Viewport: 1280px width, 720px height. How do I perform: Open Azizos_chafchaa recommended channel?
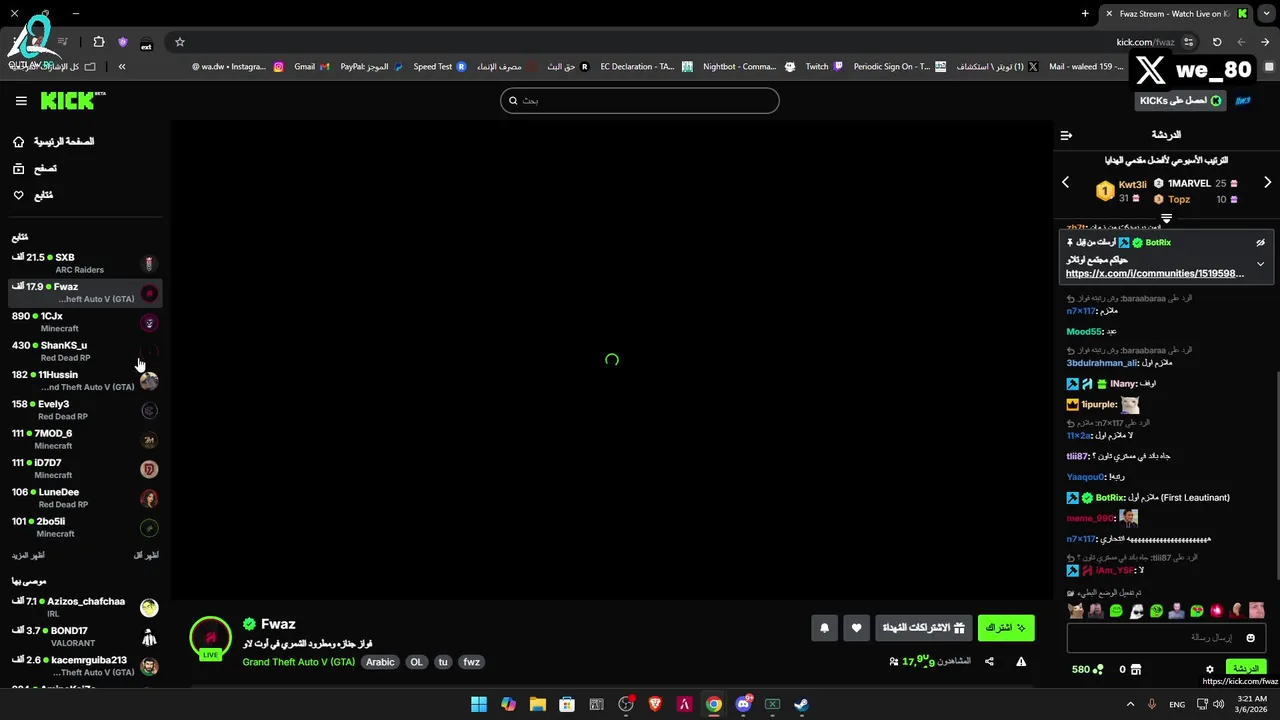click(x=85, y=607)
